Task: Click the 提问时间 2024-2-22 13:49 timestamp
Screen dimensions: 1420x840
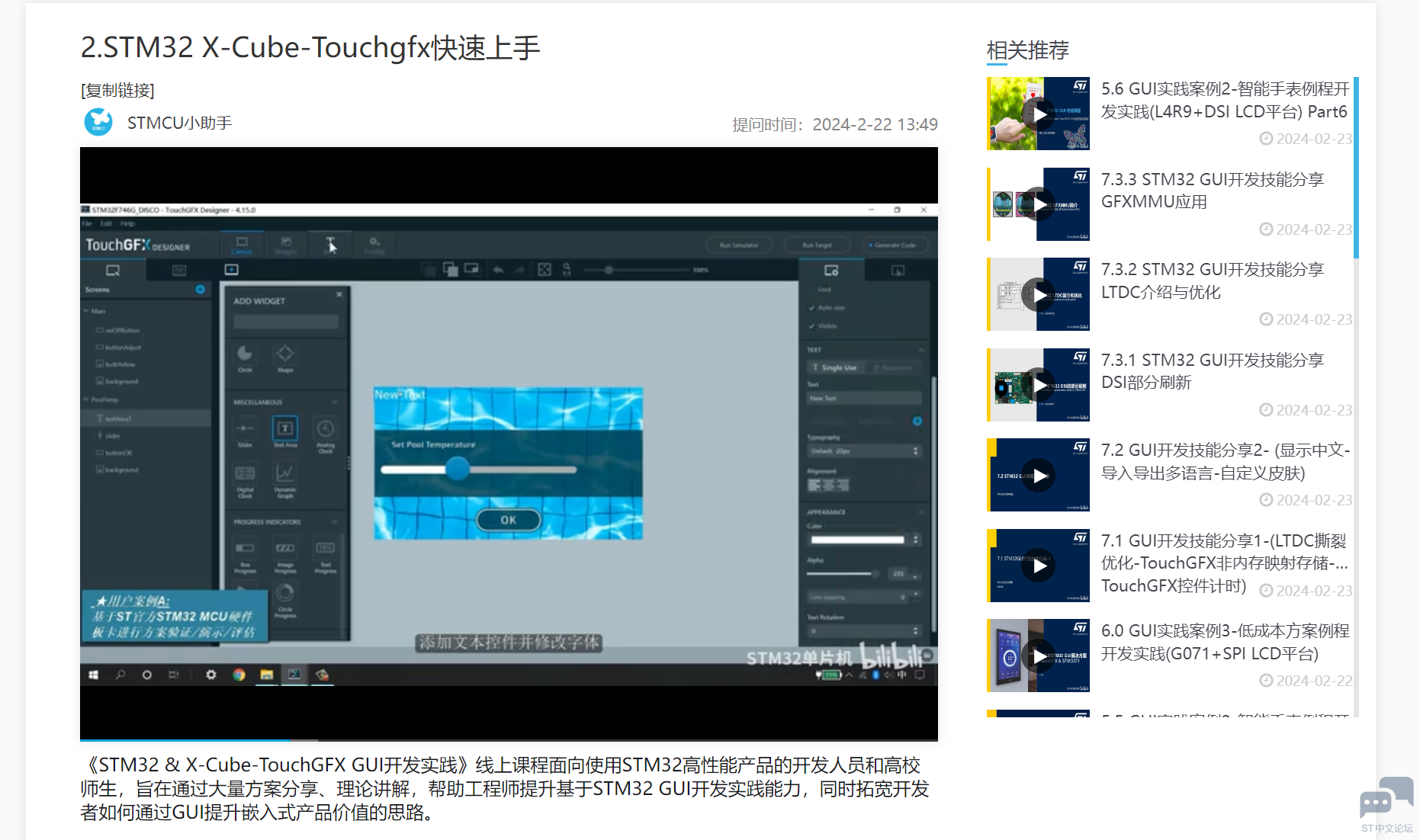Action: (x=835, y=124)
